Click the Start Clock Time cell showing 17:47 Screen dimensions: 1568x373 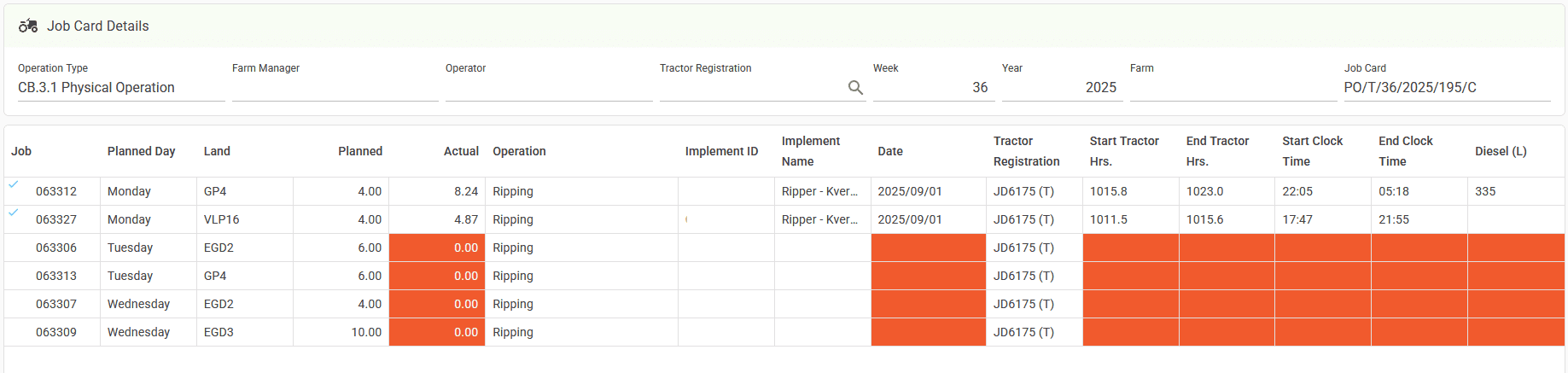tap(1297, 219)
